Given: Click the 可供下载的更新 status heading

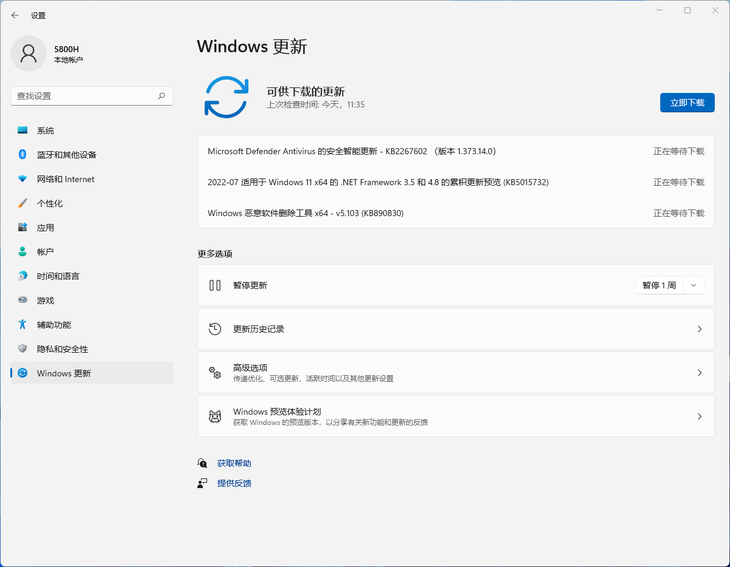Looking at the screenshot, I should [x=305, y=91].
